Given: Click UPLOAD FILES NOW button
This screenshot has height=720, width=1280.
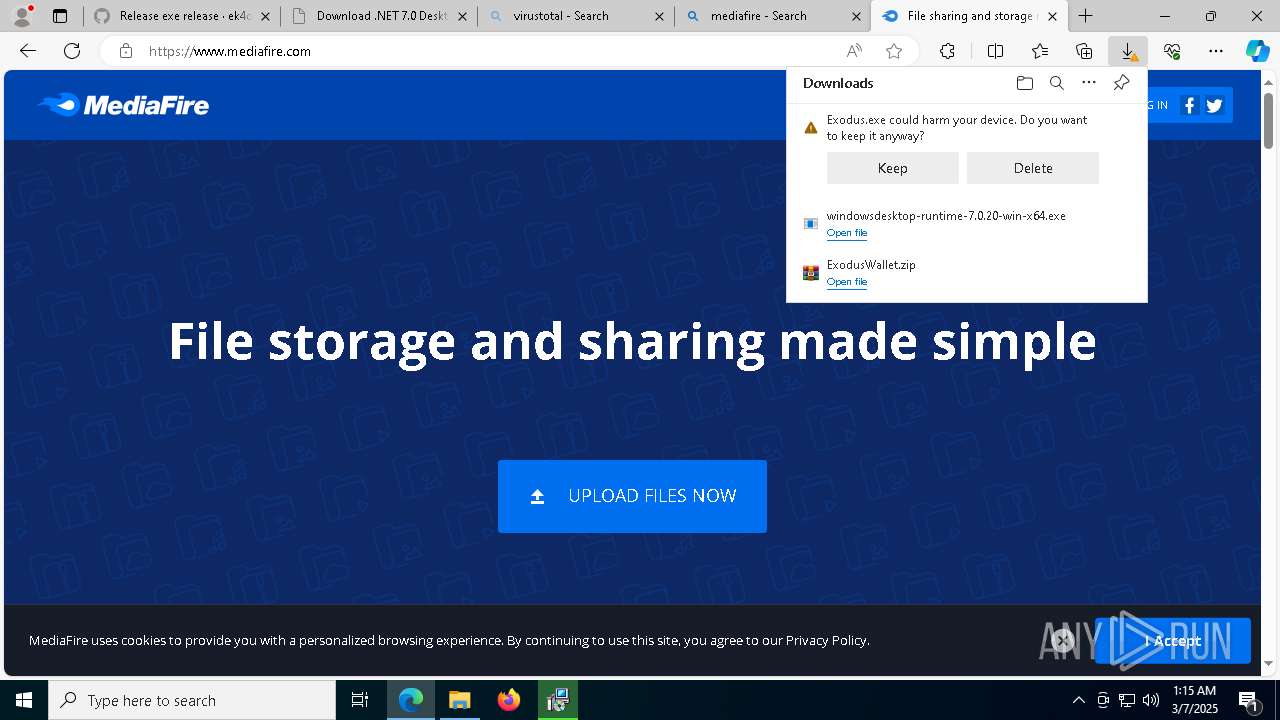Looking at the screenshot, I should click(632, 496).
